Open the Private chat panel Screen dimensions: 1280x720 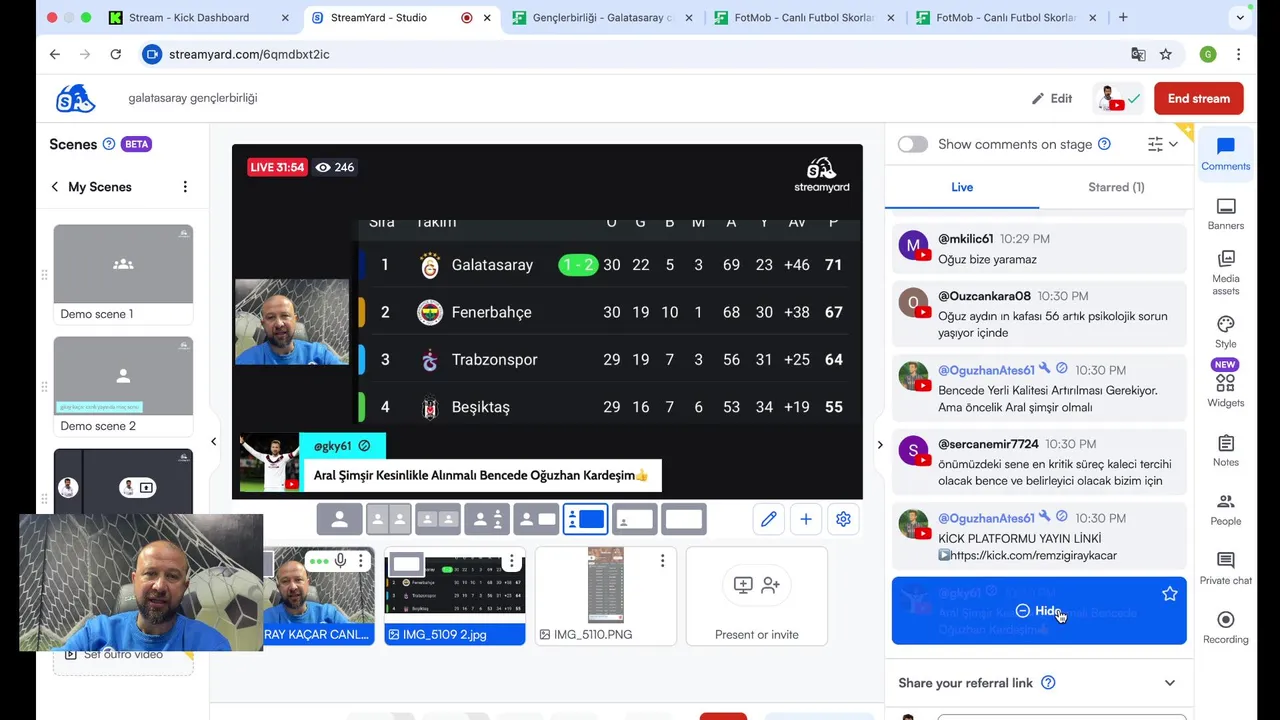click(x=1225, y=567)
